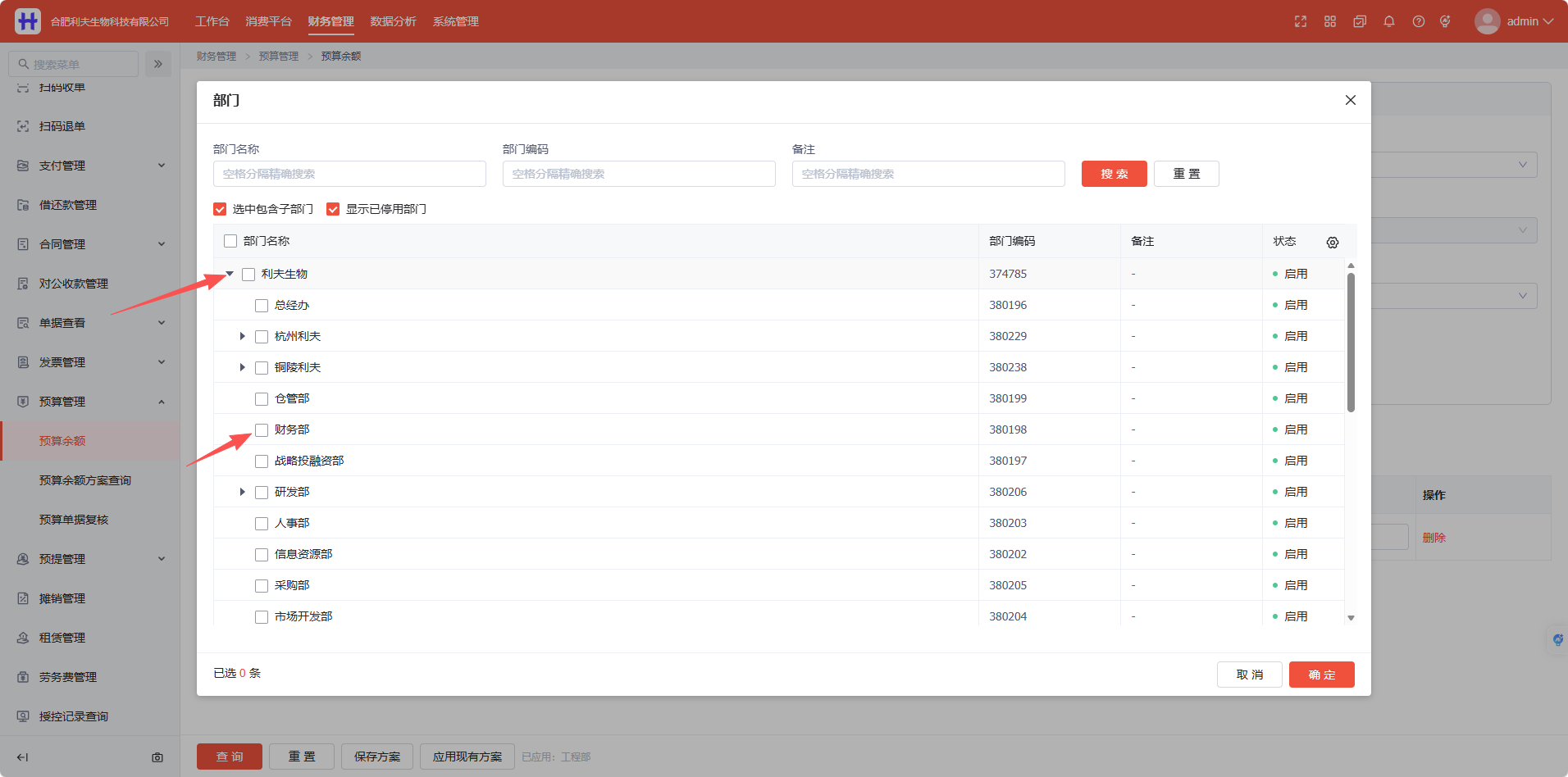
Task: Click the department table vertical scrollbar
Action: click(1351, 342)
